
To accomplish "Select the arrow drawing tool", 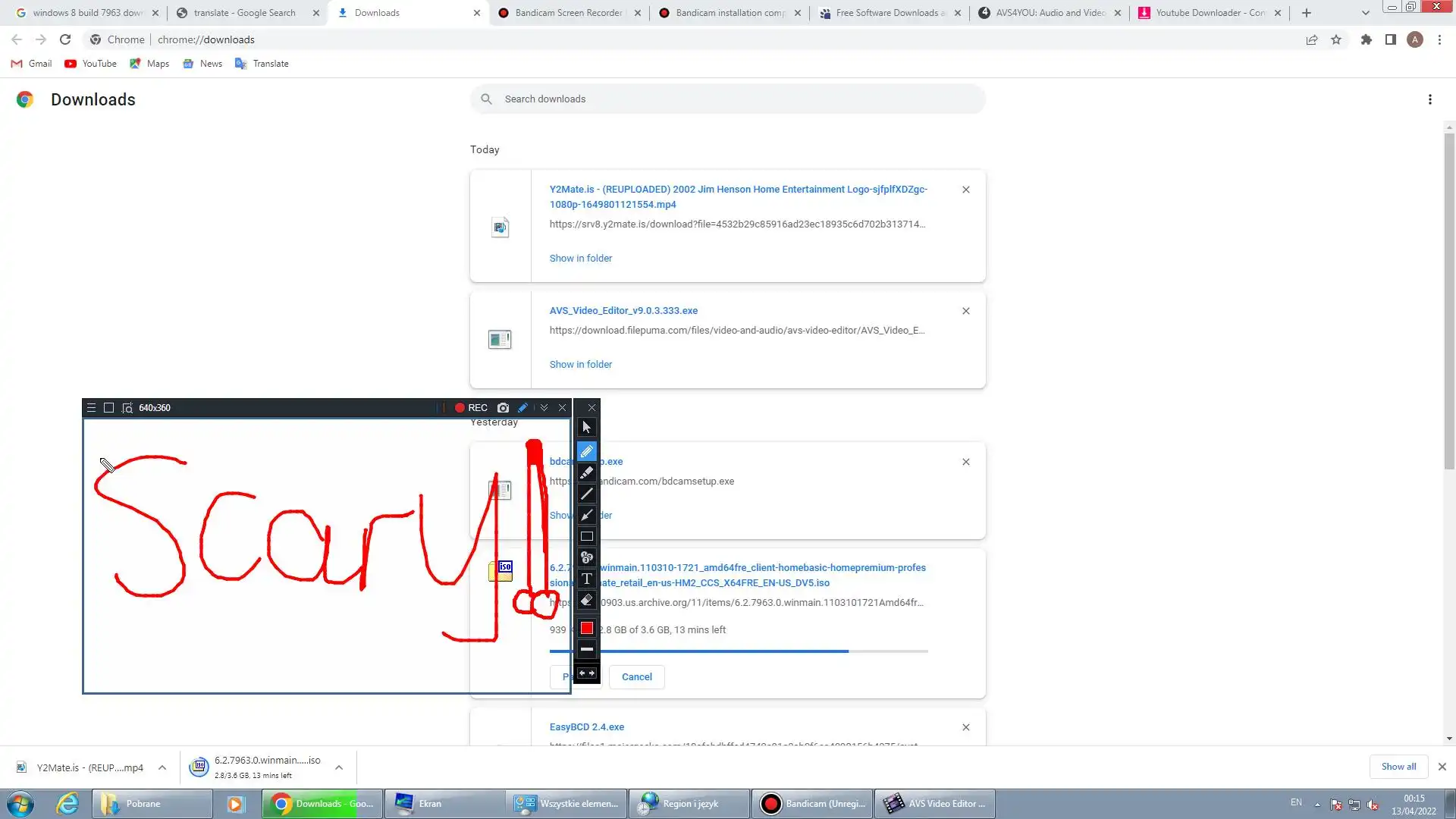I will pyautogui.click(x=586, y=515).
